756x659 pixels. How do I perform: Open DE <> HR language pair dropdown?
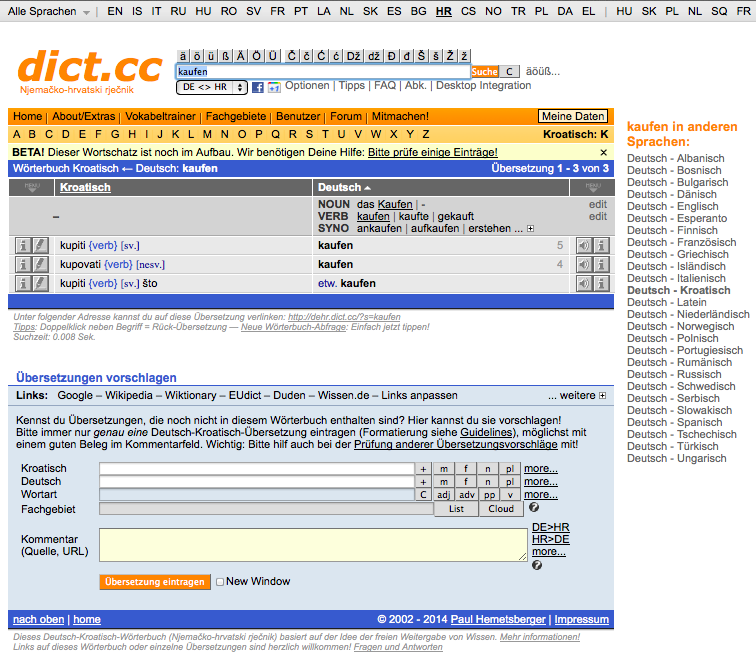[212, 87]
